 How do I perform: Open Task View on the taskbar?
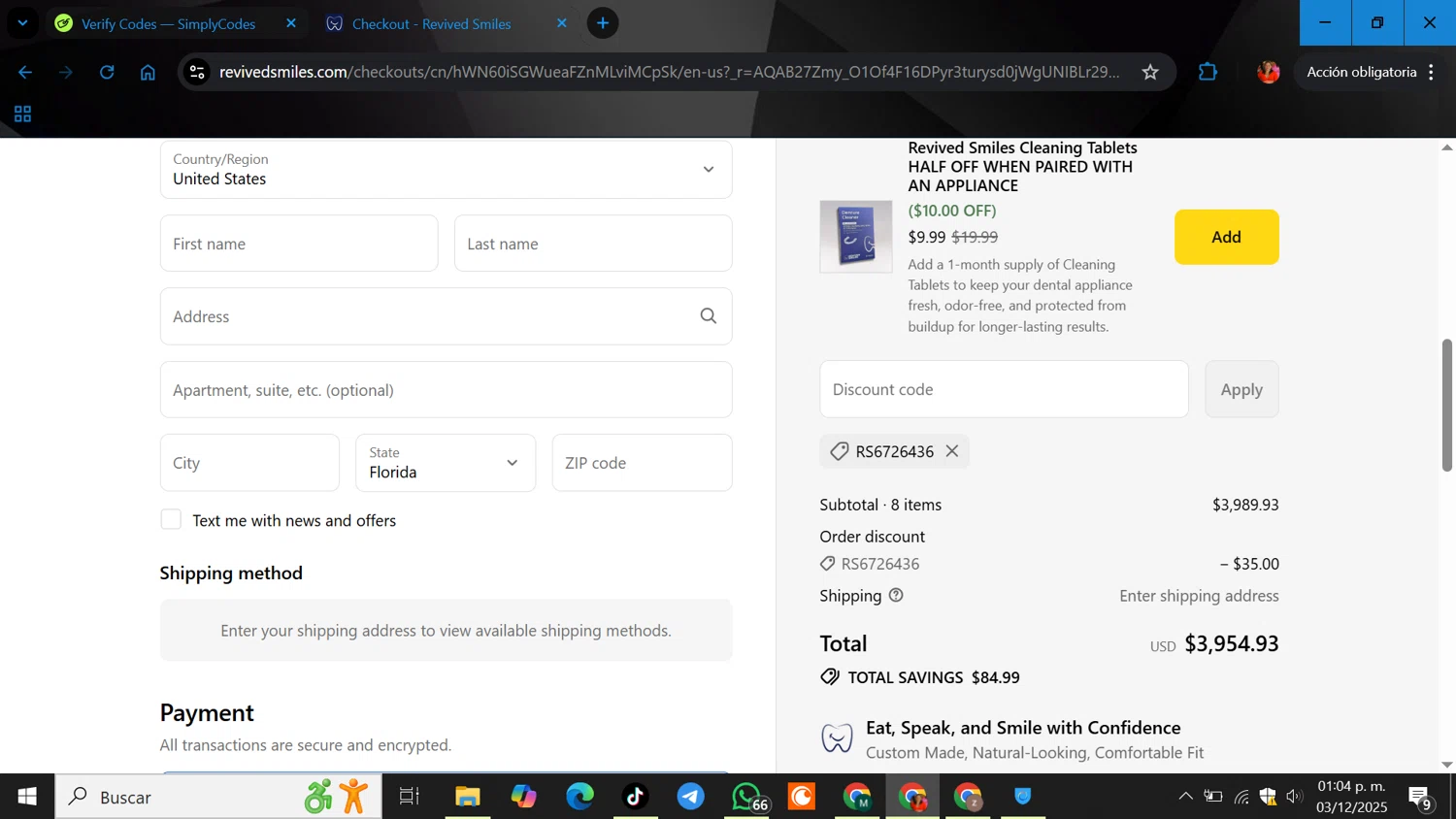click(410, 797)
